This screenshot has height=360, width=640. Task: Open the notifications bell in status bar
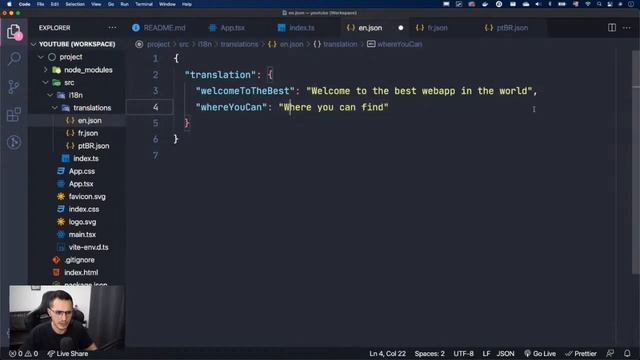pyautogui.click(x=627, y=353)
